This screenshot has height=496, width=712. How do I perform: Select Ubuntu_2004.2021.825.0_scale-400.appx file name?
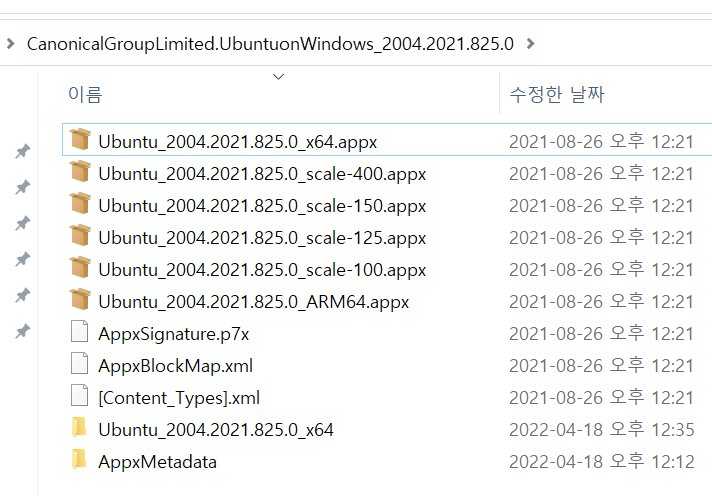[x=262, y=174]
